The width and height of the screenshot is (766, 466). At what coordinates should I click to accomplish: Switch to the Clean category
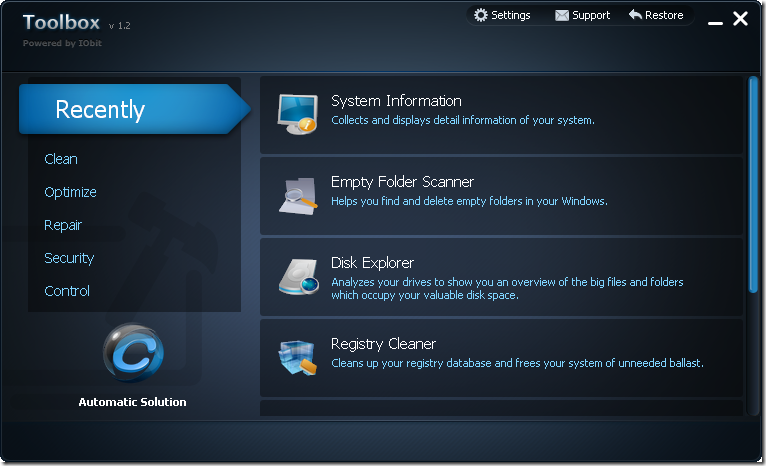[61, 159]
